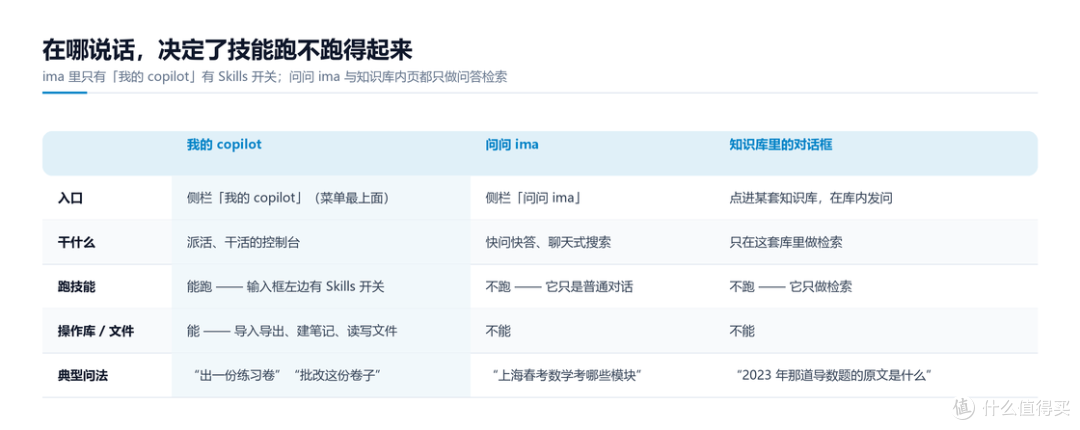Click the 典型问法 row label

pyautogui.click(x=82, y=376)
